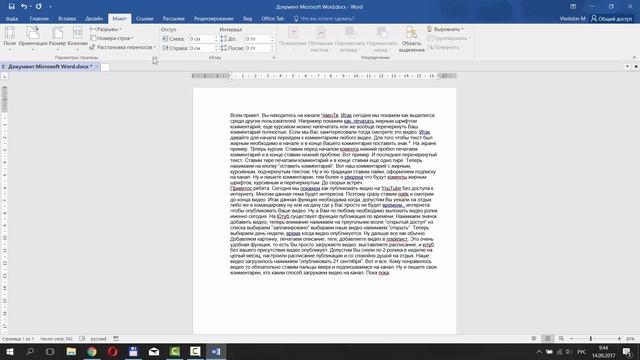
Task: Switch to the Вставка ribbon tab
Action: point(67,19)
